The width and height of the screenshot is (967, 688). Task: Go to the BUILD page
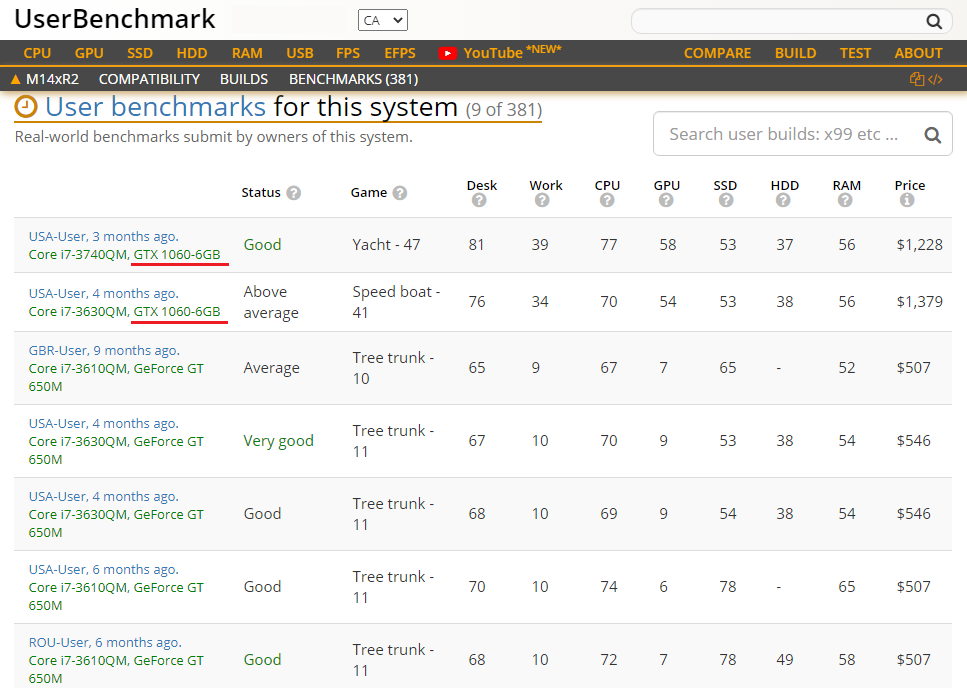click(796, 54)
